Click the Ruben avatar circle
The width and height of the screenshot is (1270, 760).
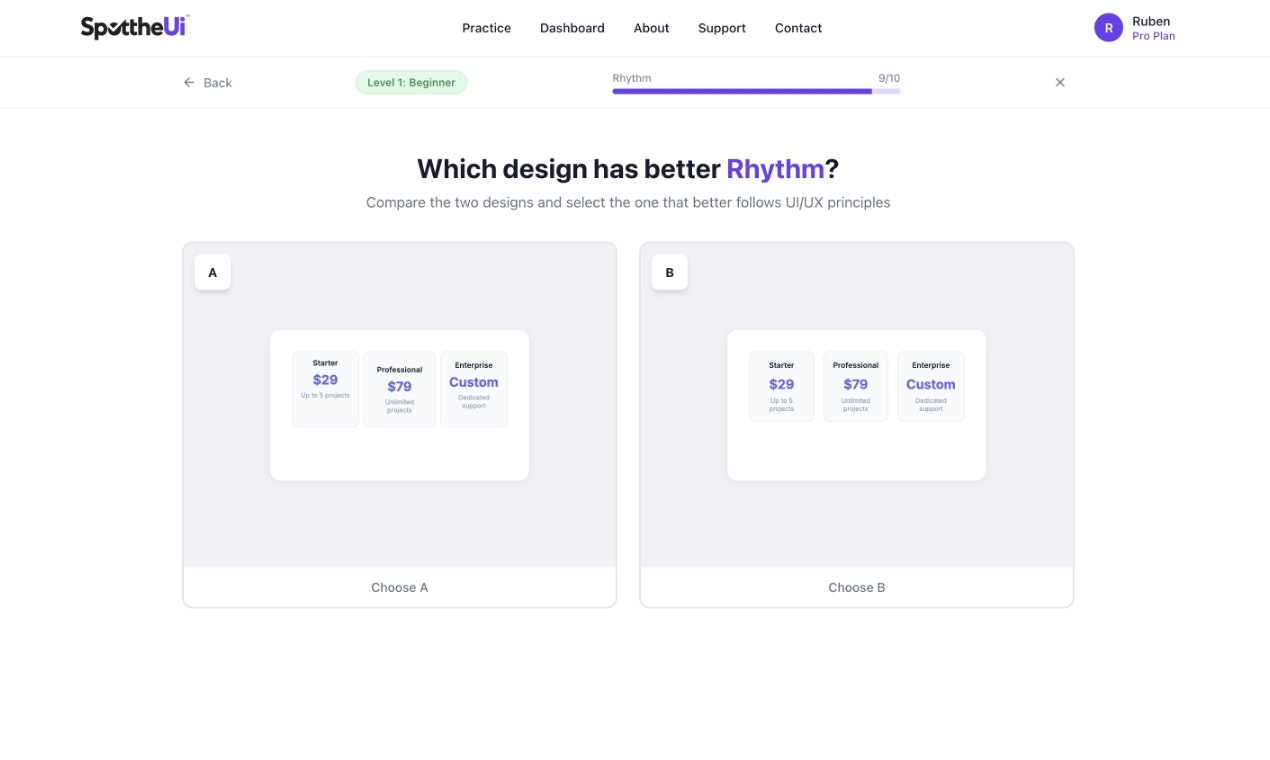(1108, 28)
